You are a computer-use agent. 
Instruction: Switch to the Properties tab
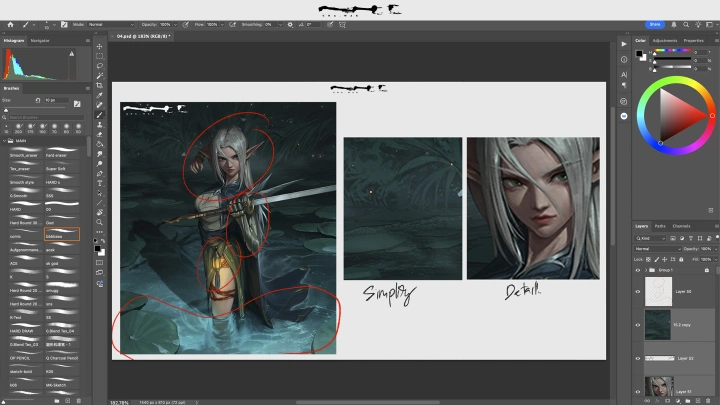coord(693,41)
